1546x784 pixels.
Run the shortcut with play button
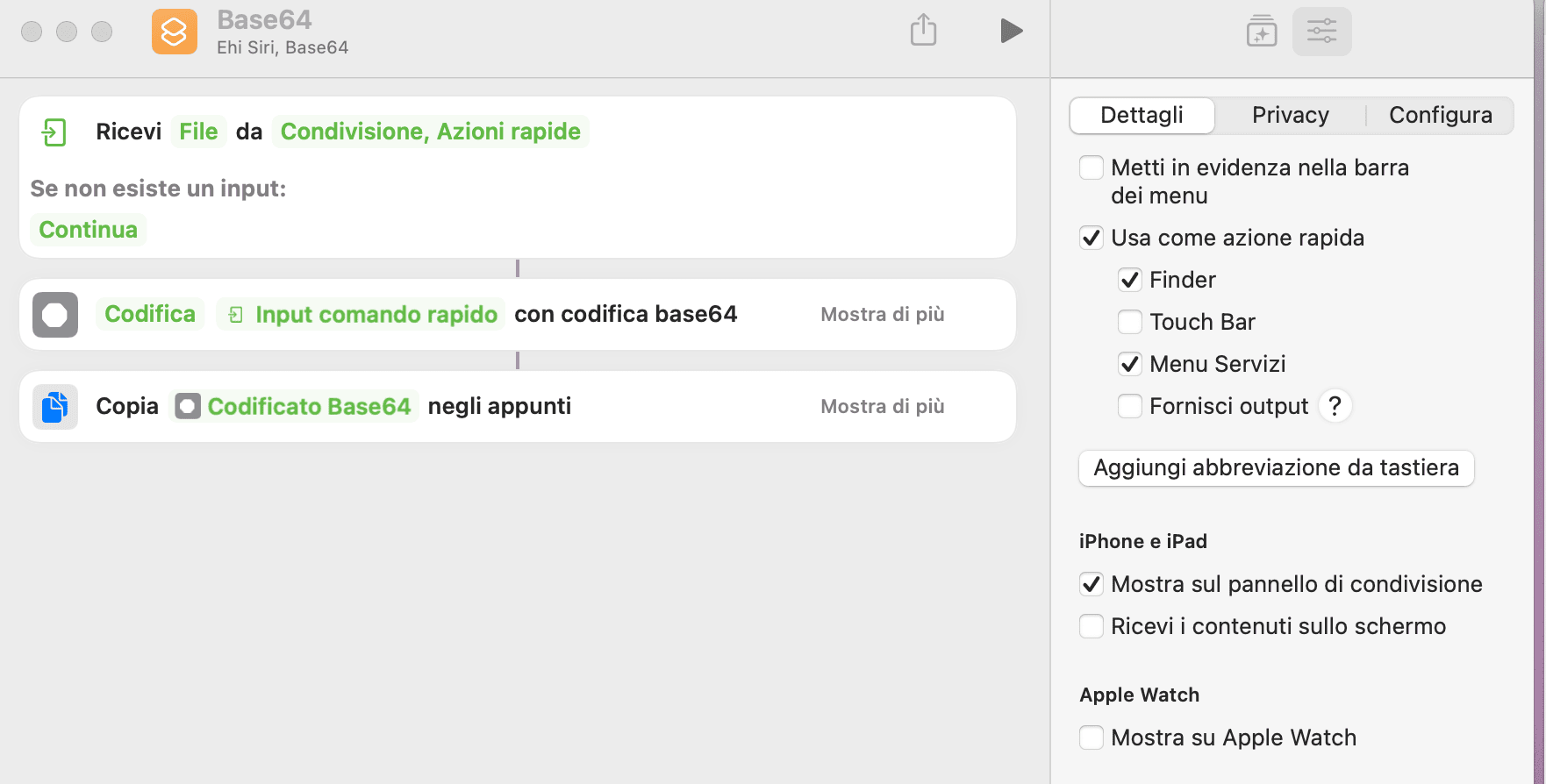[x=1011, y=31]
